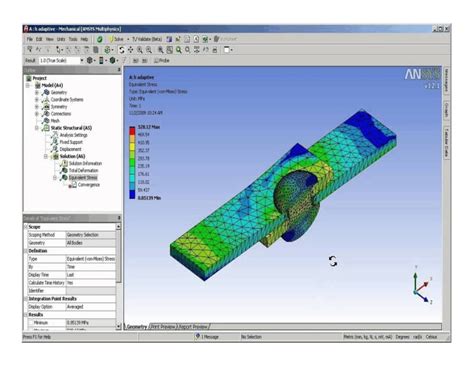Click the Geometry All Bodies field
The height and width of the screenshot is (365, 474).
[91, 243]
